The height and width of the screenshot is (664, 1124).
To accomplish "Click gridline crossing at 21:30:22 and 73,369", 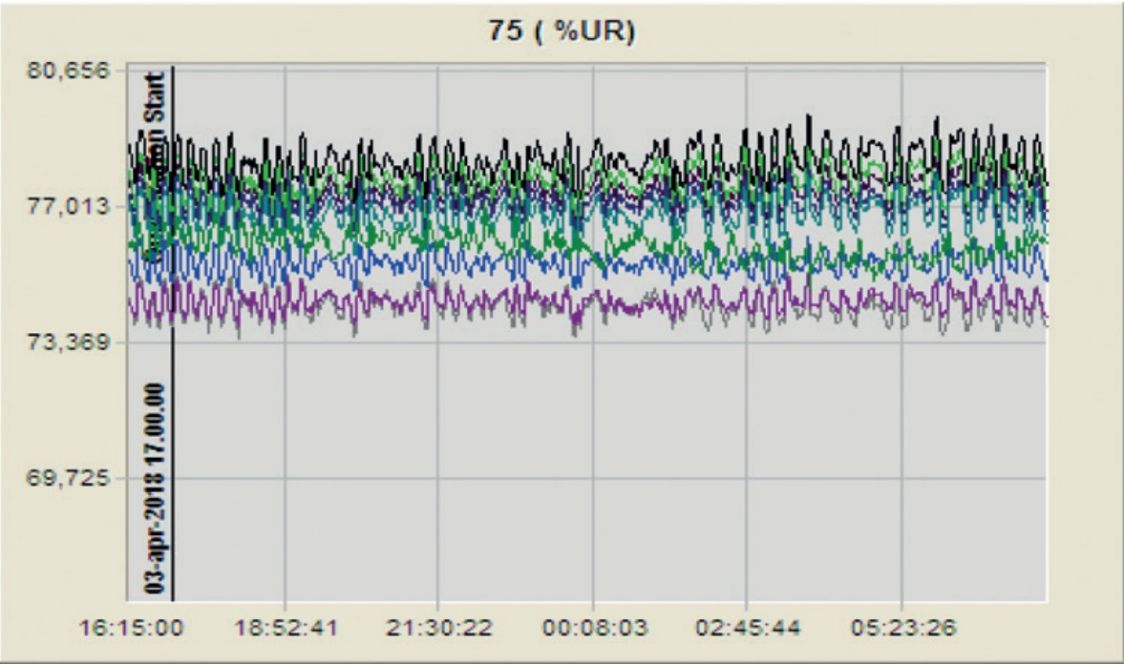I will click(x=438, y=342).
